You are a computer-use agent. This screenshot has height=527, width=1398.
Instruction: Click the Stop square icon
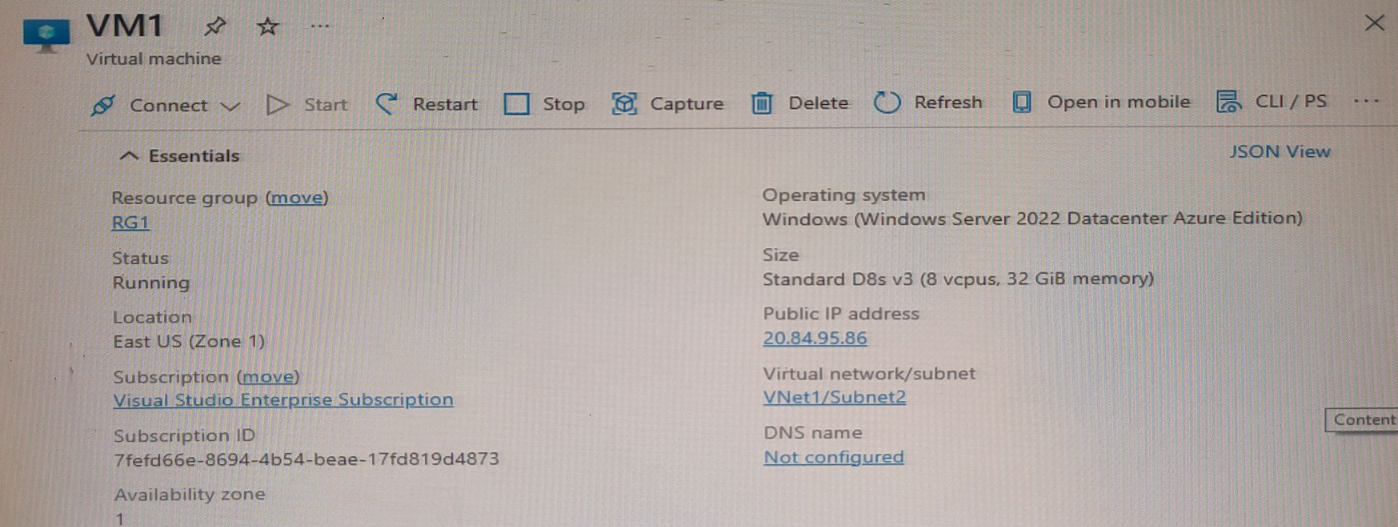[516, 104]
